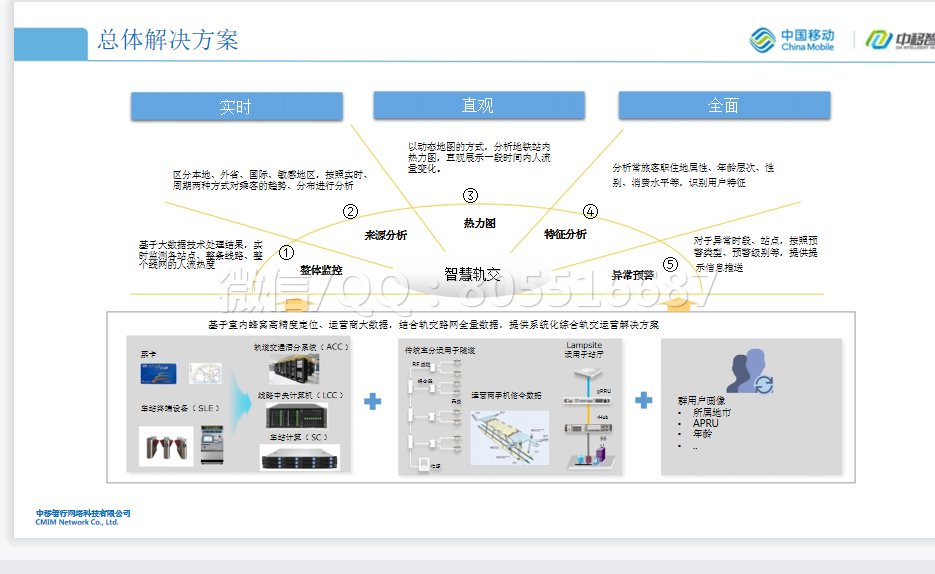Screen dimensions: 935x574
Task: Click the pRRU device in Lampsite diagram
Action: click(587, 401)
